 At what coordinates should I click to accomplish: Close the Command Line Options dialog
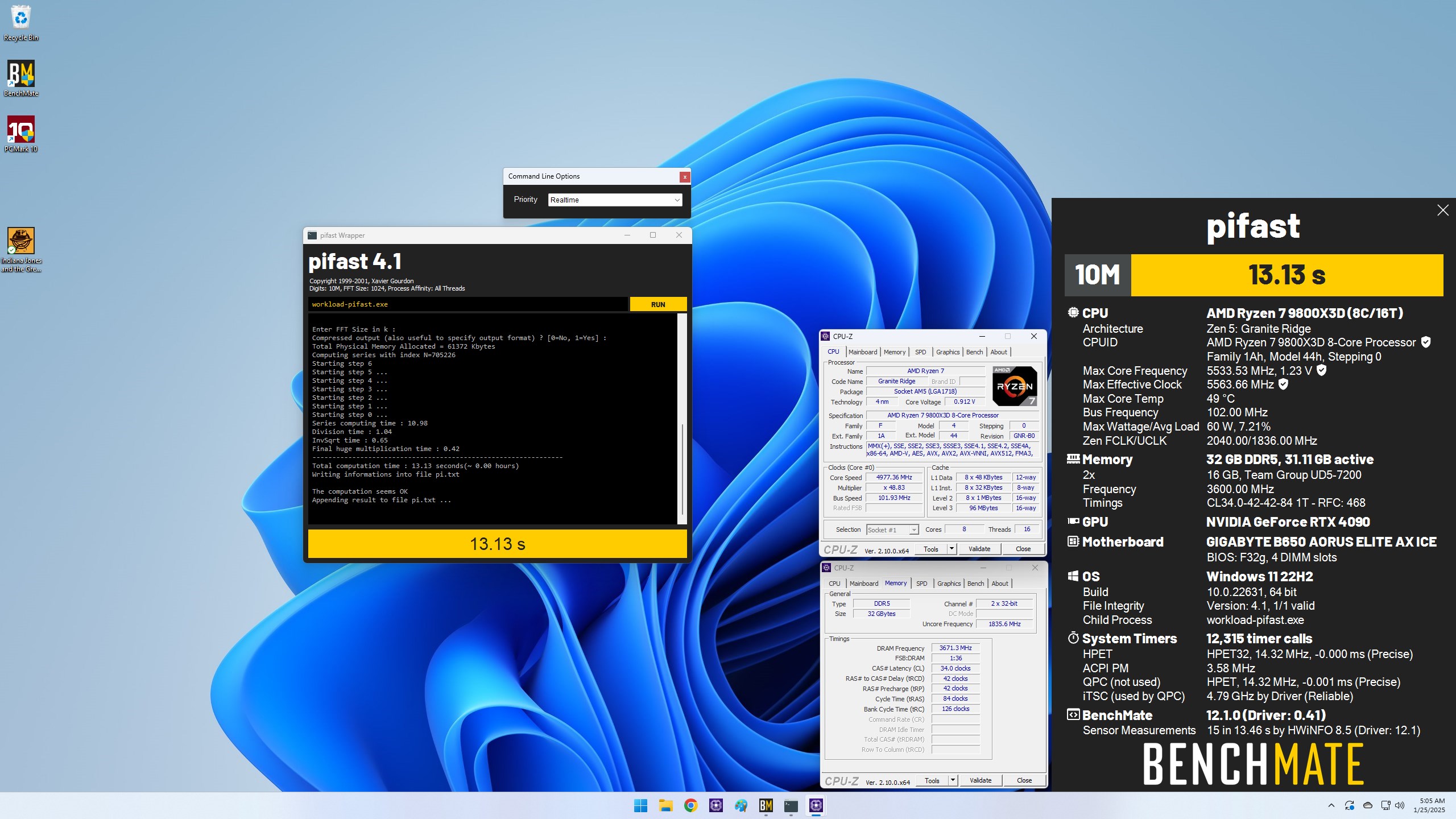tap(685, 177)
